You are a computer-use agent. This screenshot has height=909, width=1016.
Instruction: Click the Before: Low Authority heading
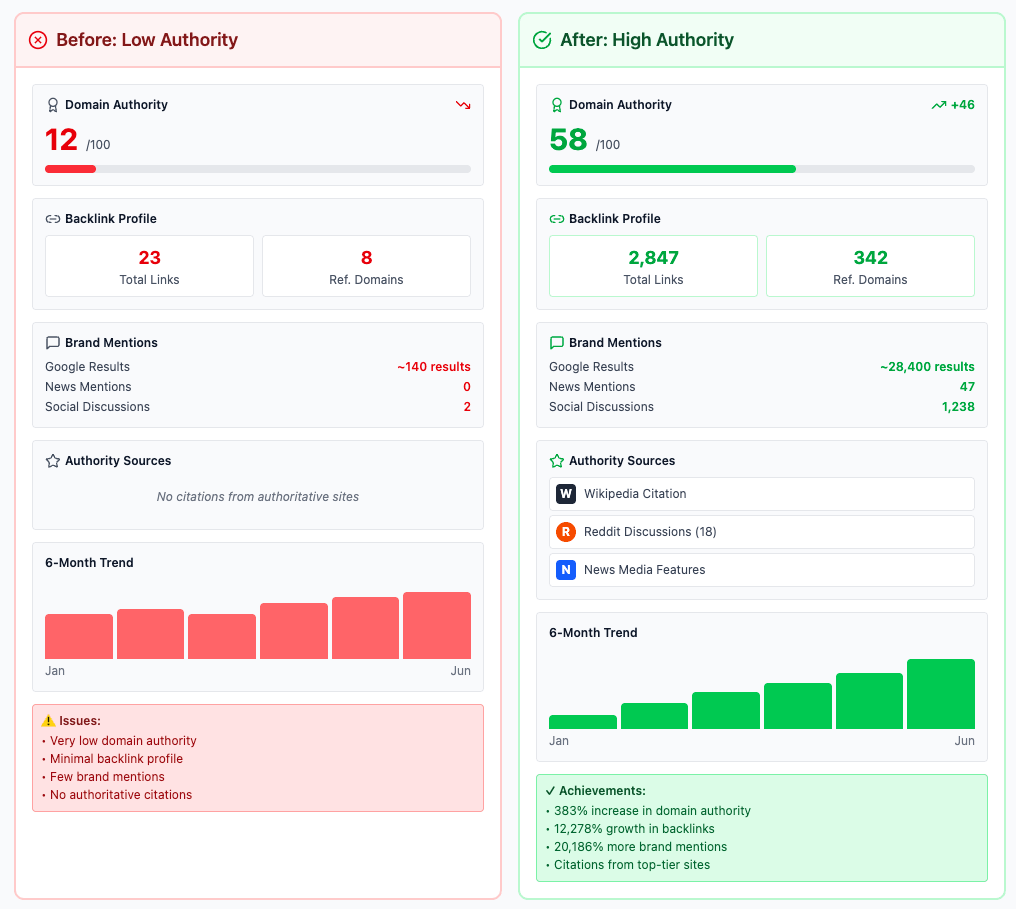pyautogui.click(x=147, y=40)
